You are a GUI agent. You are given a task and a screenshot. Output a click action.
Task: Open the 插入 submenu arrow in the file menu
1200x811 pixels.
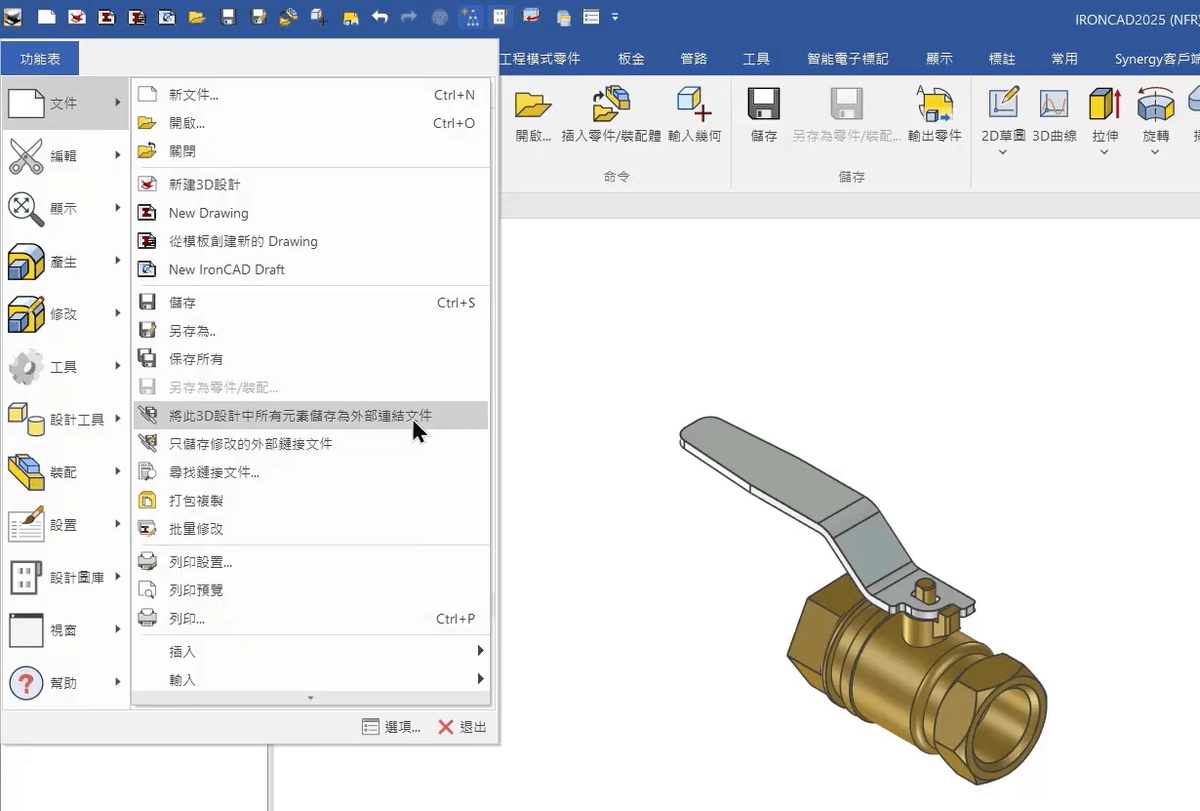(x=479, y=650)
